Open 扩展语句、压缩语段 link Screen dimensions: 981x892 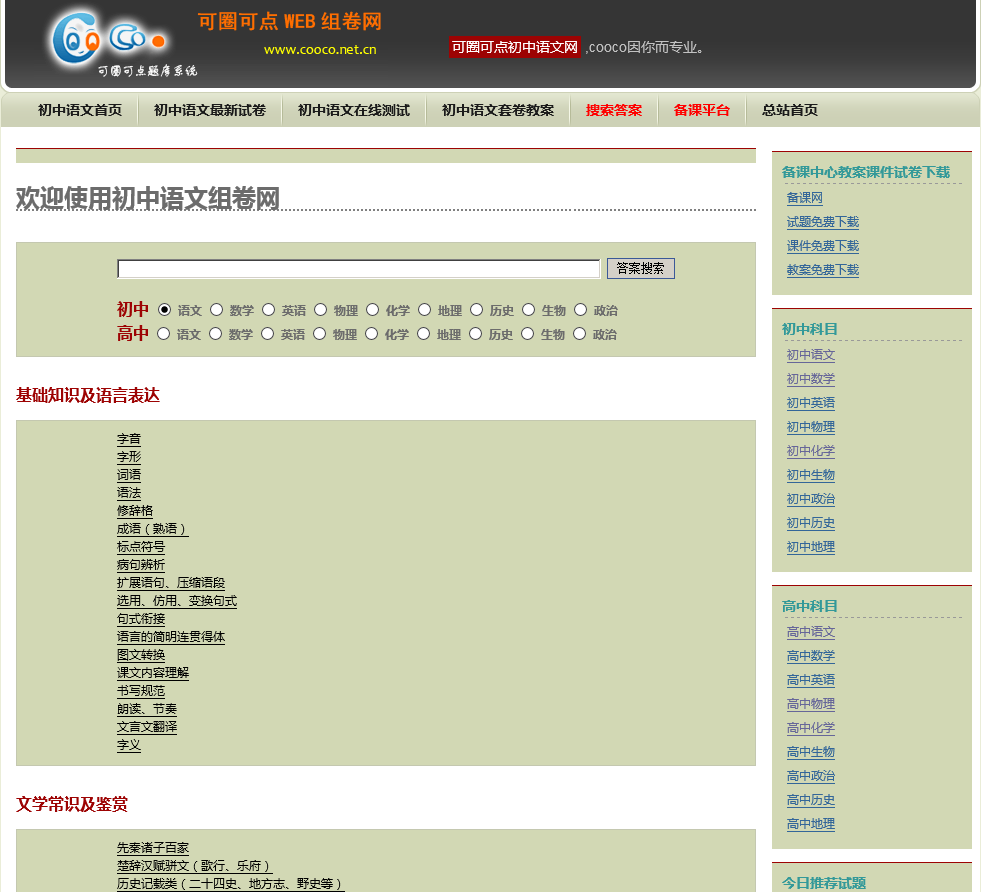coord(171,583)
